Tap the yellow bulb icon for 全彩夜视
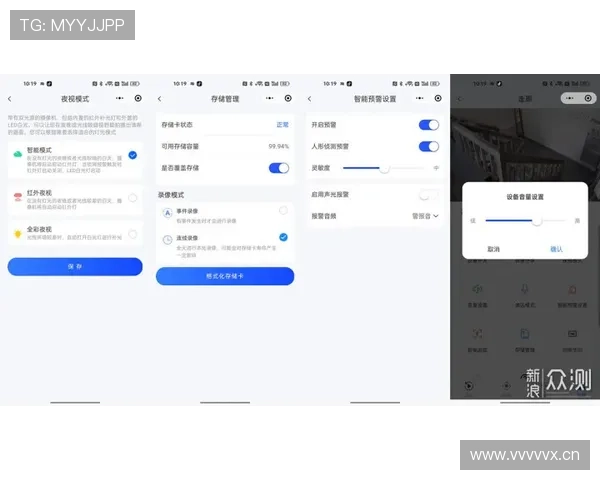 click(x=18, y=233)
